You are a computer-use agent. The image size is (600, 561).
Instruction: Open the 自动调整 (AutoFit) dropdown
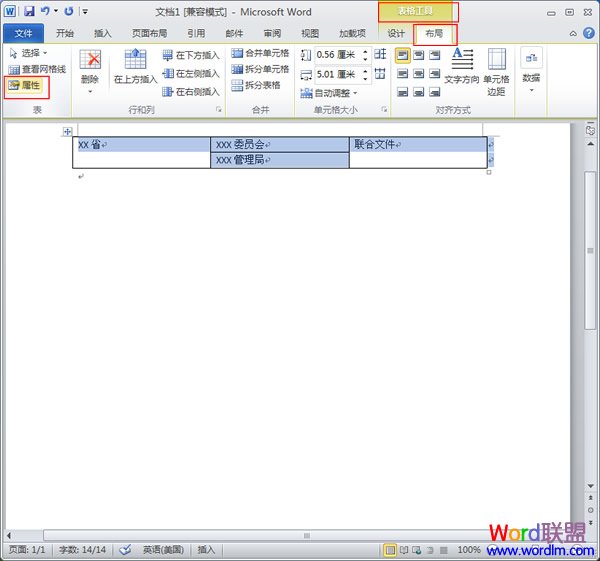coord(329,93)
